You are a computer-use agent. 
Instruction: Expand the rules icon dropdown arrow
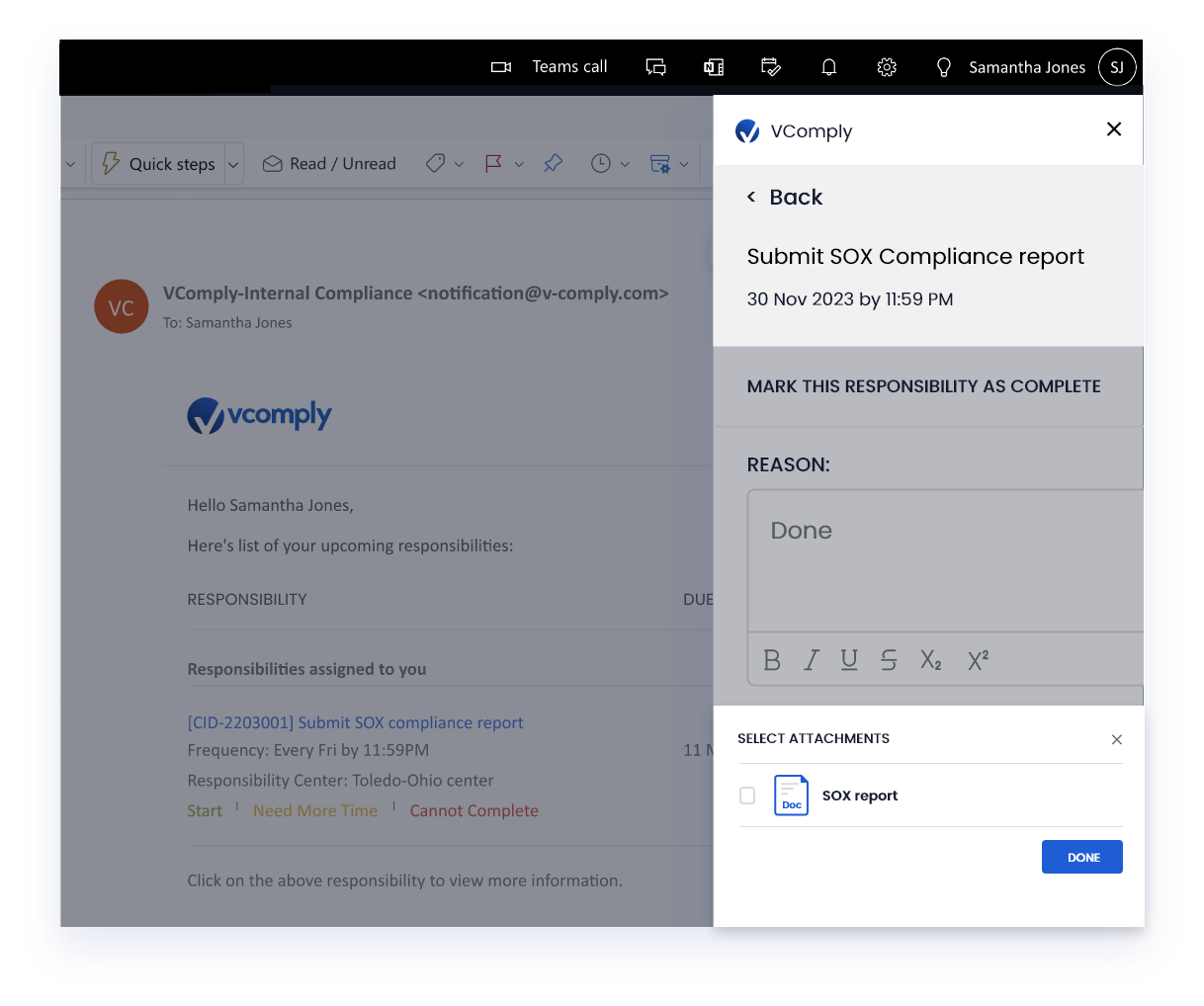click(x=684, y=164)
